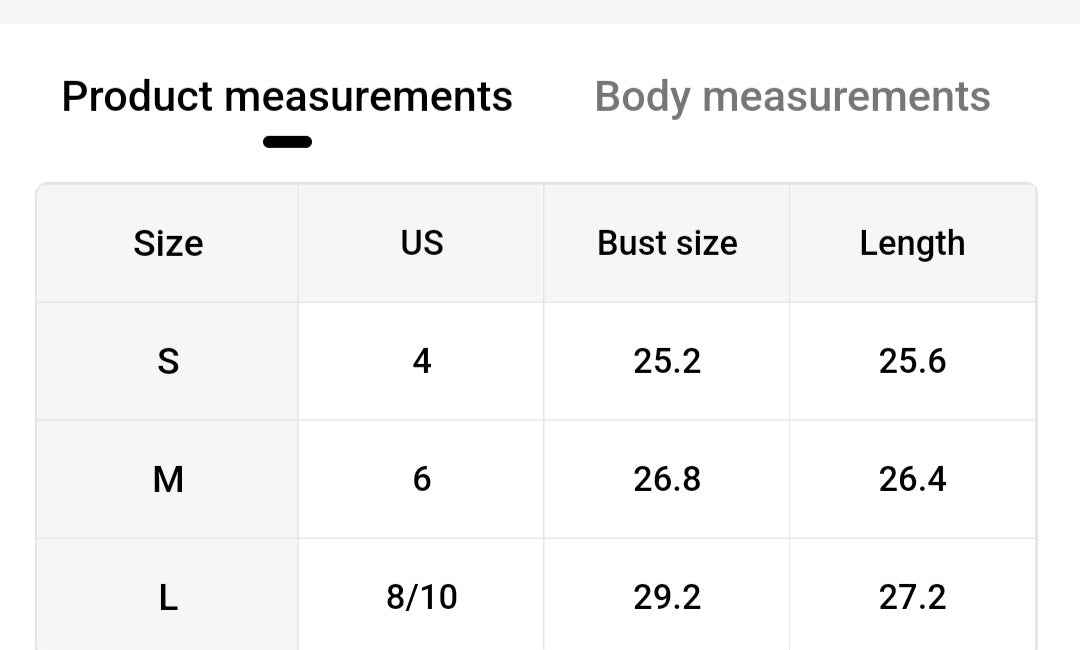This screenshot has width=1080, height=650.
Task: Select the M size row label
Action: click(168, 479)
